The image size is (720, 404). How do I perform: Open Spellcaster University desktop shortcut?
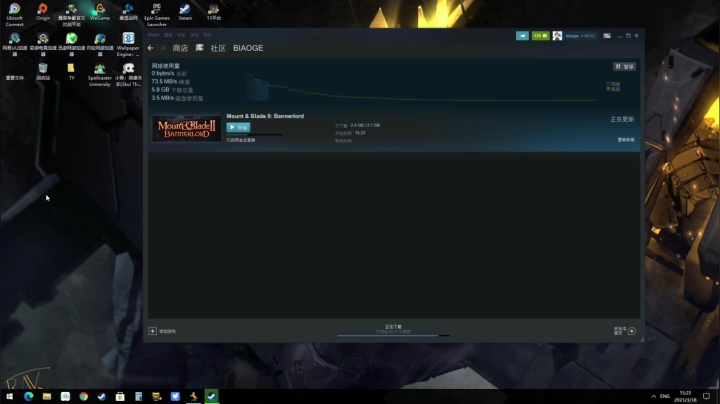tap(100, 74)
